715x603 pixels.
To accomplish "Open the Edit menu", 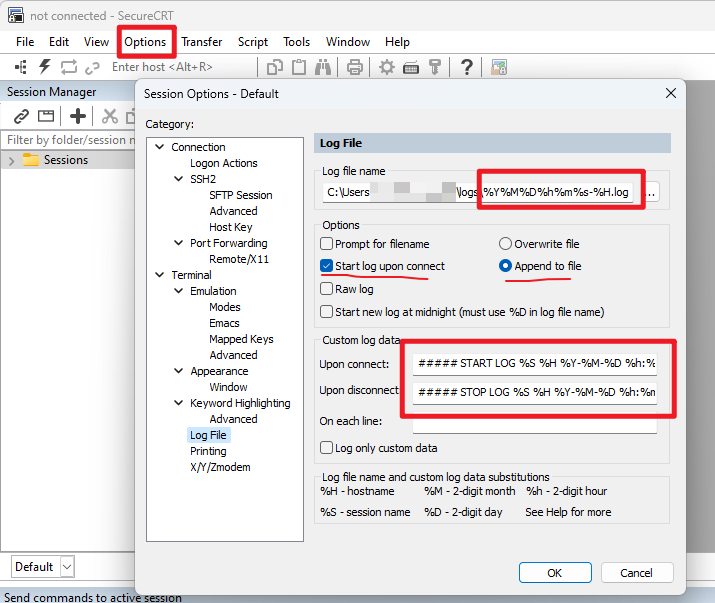I will [x=59, y=42].
